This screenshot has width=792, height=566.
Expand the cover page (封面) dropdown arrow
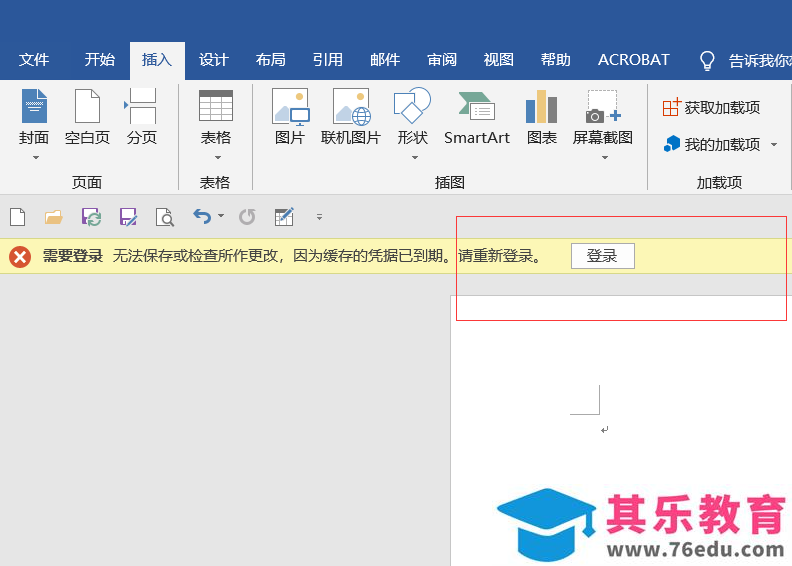coord(35,158)
